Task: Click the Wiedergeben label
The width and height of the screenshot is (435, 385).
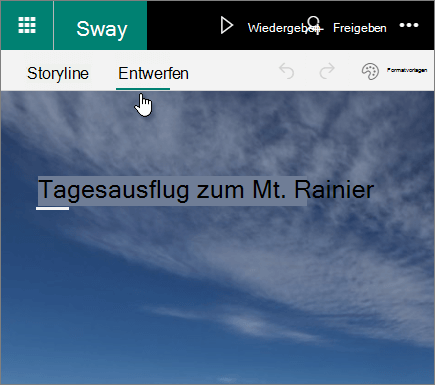Action: tap(283, 28)
